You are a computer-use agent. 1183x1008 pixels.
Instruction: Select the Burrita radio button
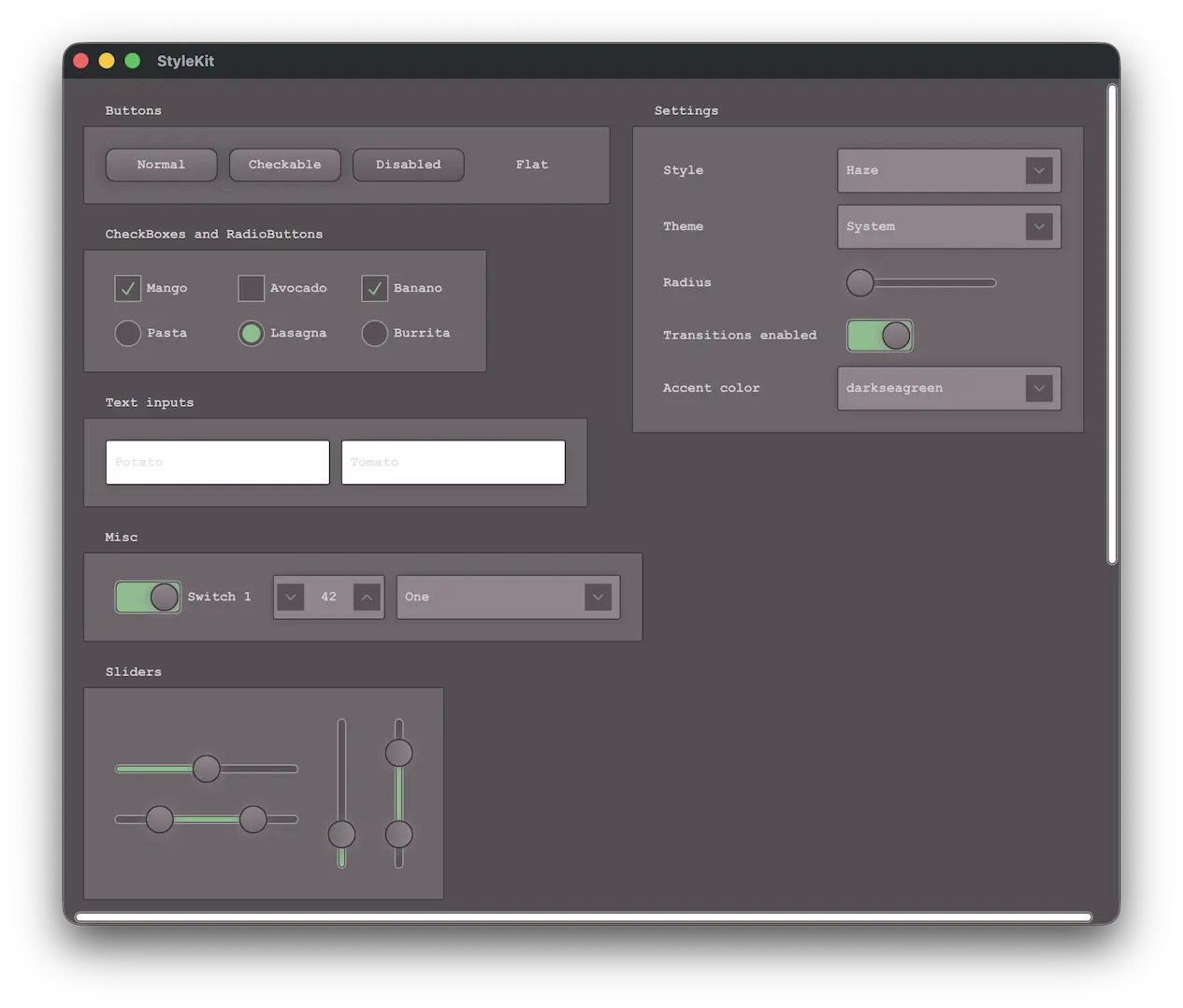pos(374,333)
